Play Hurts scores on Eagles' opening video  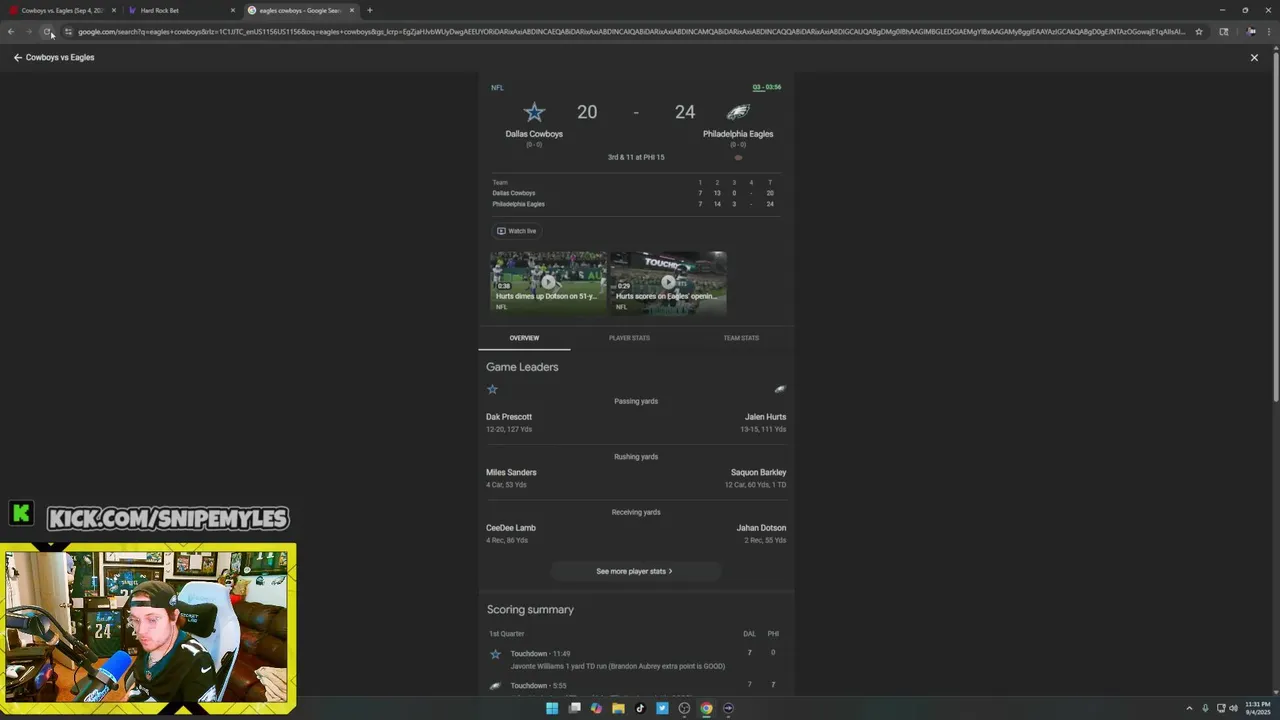(x=668, y=282)
